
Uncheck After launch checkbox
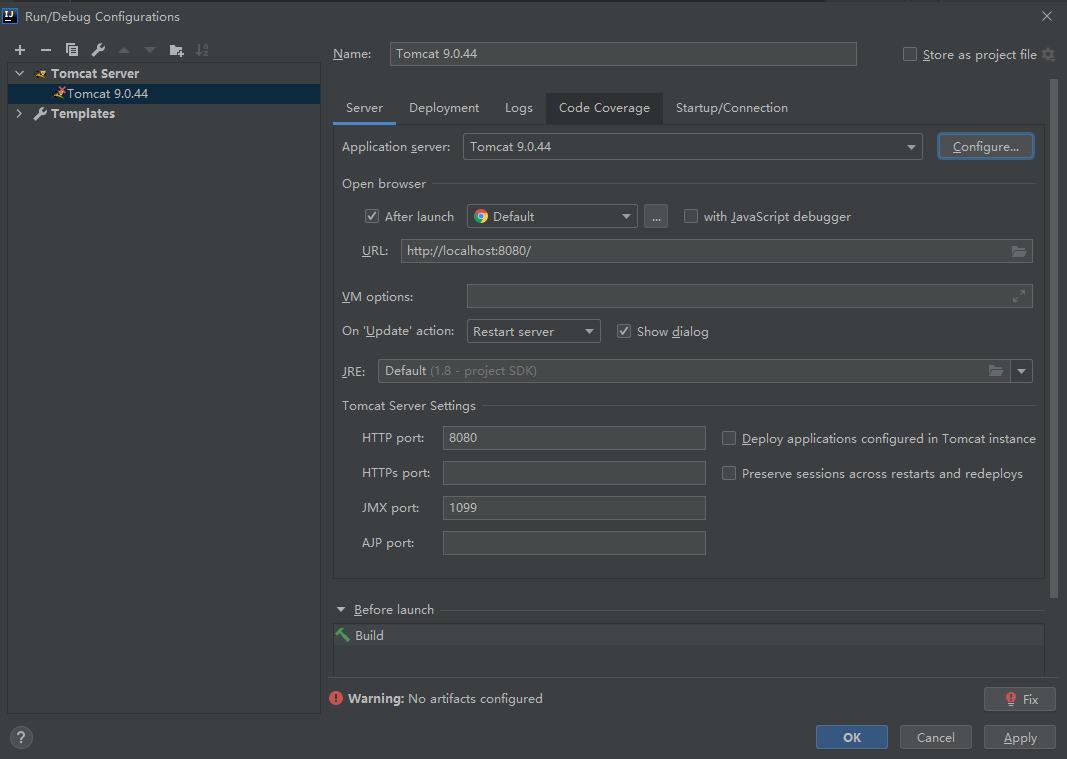tap(372, 216)
